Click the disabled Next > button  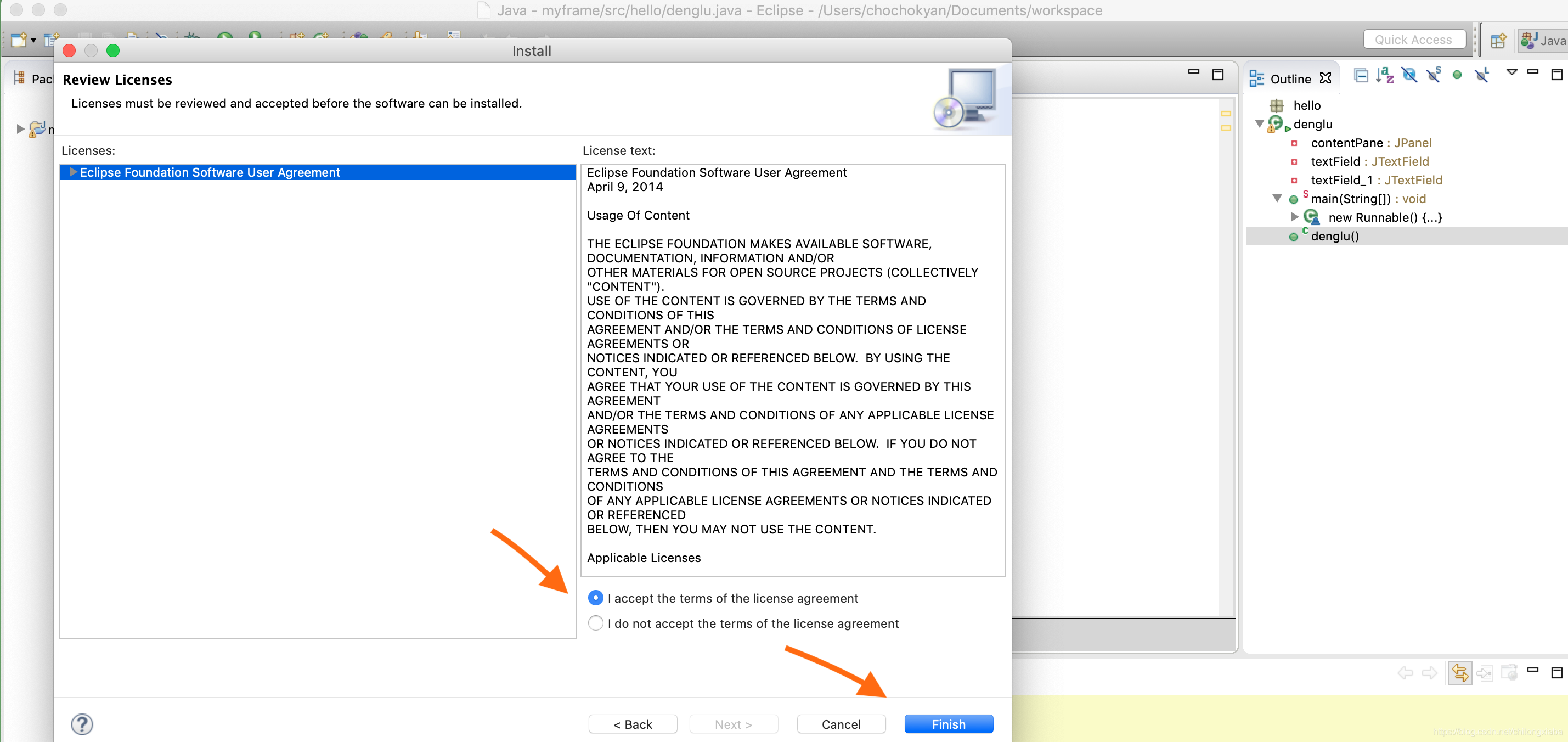[734, 724]
